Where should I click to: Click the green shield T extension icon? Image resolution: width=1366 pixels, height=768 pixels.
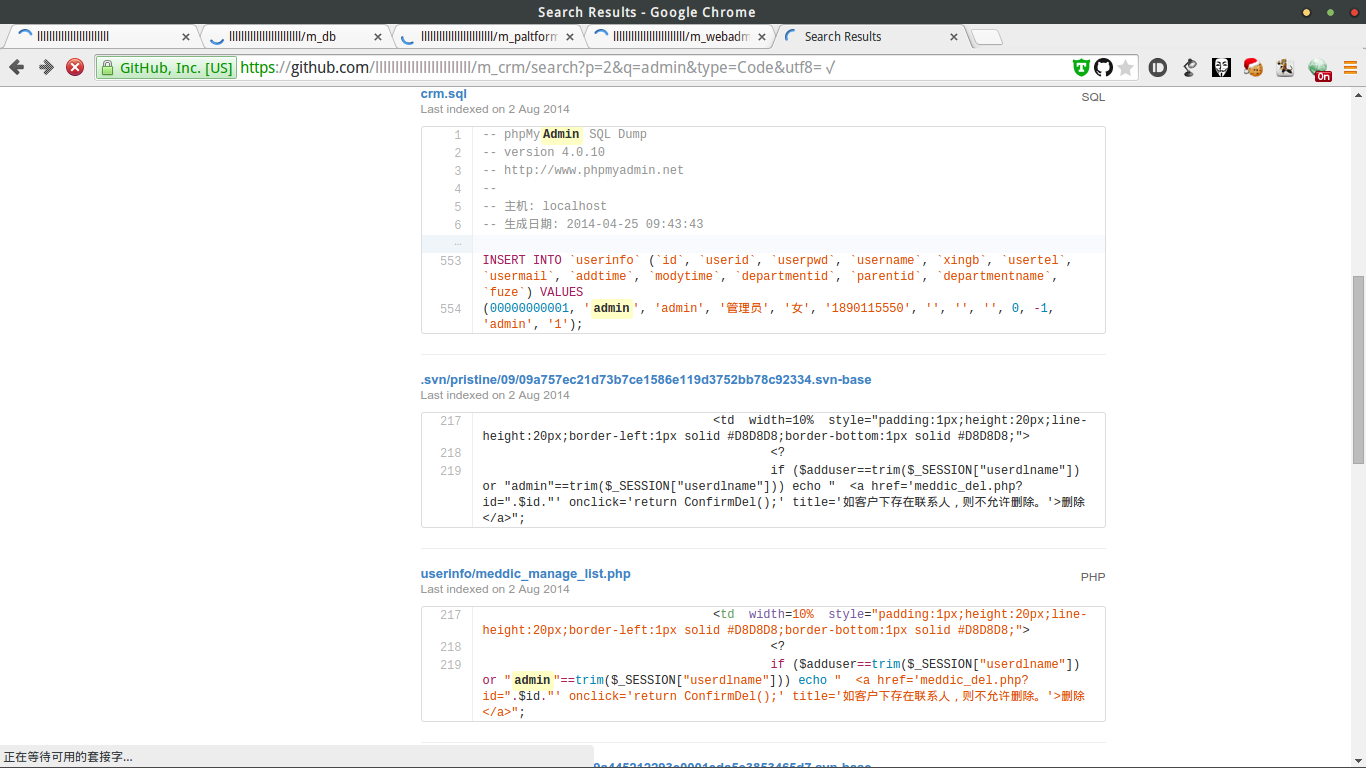1081,68
